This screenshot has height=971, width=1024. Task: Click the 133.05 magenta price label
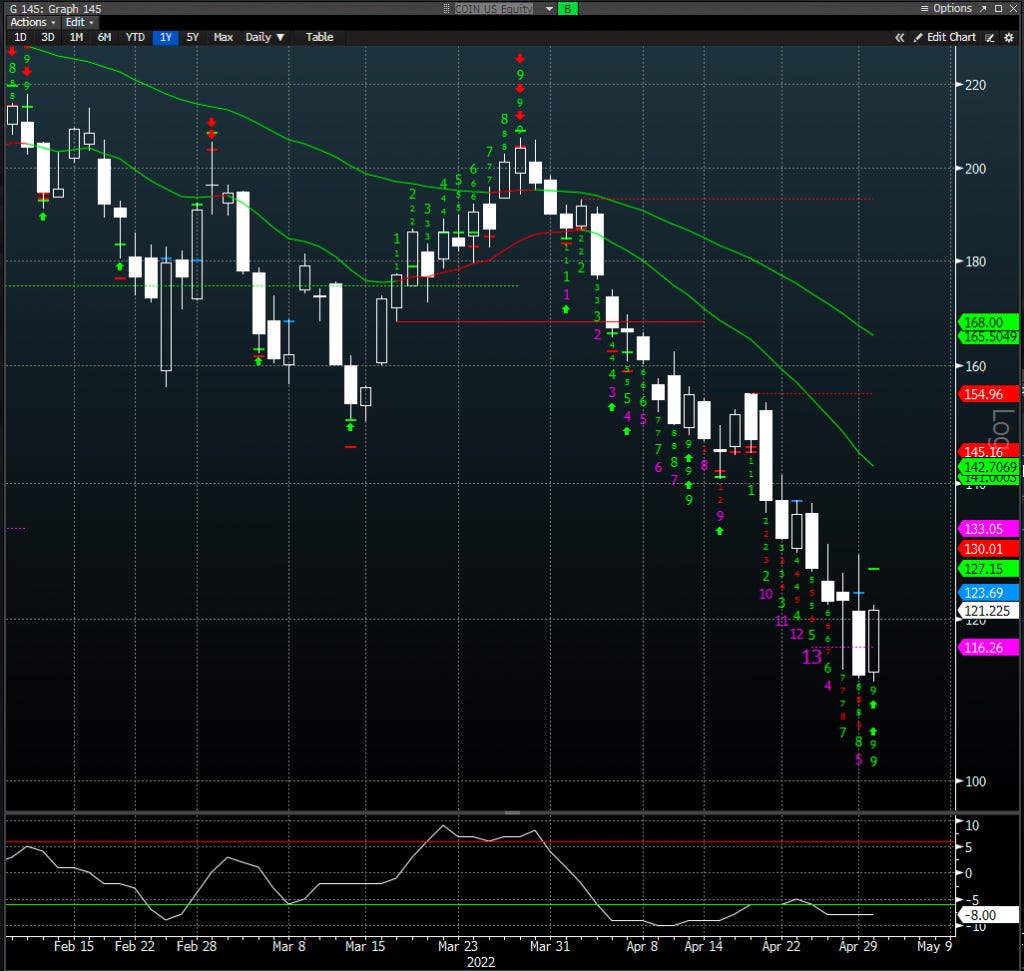pos(987,528)
